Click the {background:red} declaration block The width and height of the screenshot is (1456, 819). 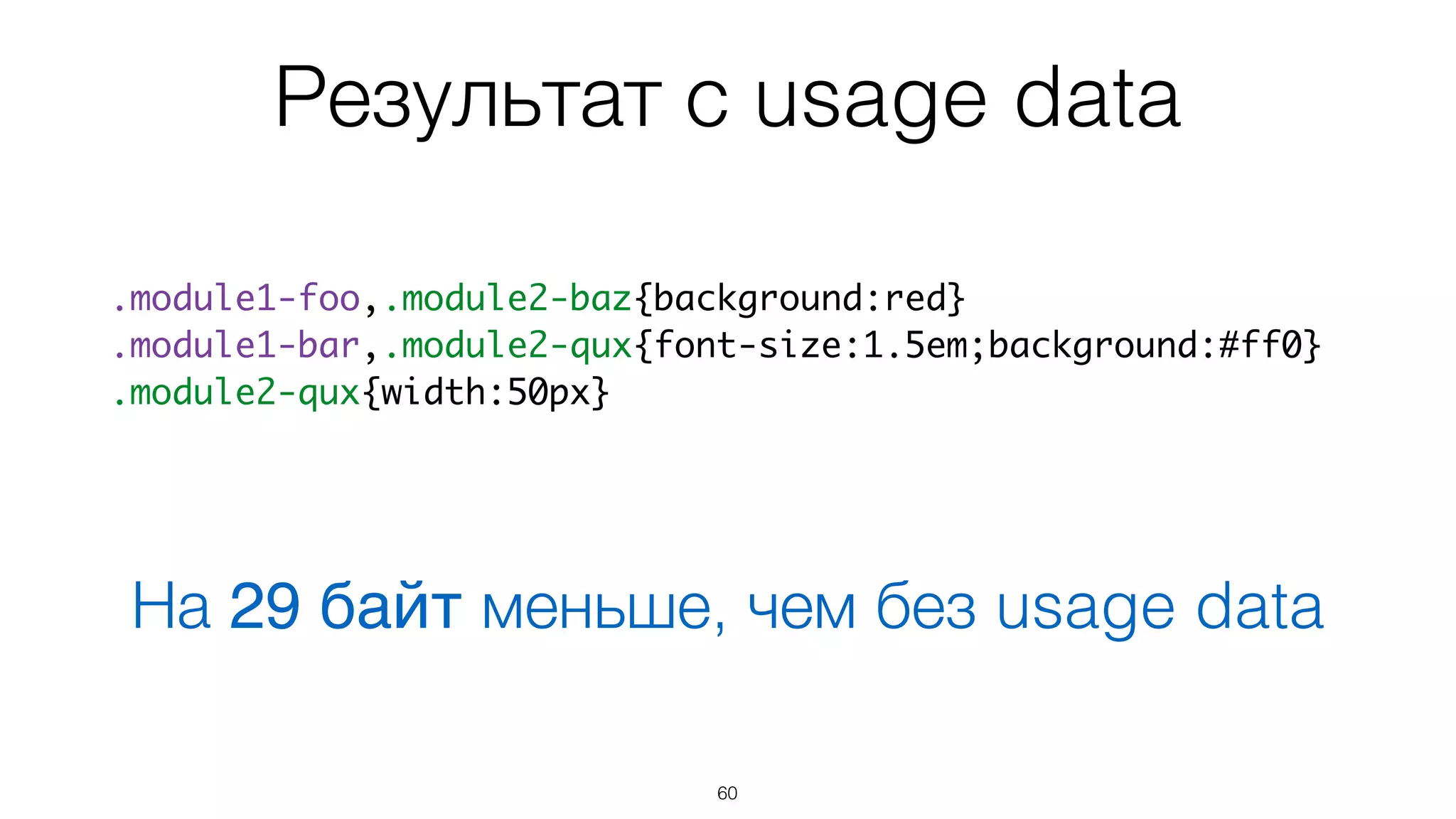800,298
